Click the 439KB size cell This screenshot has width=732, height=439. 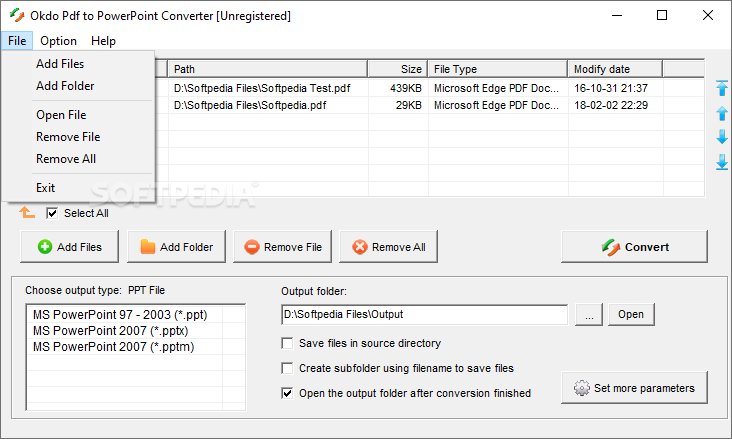tap(406, 88)
